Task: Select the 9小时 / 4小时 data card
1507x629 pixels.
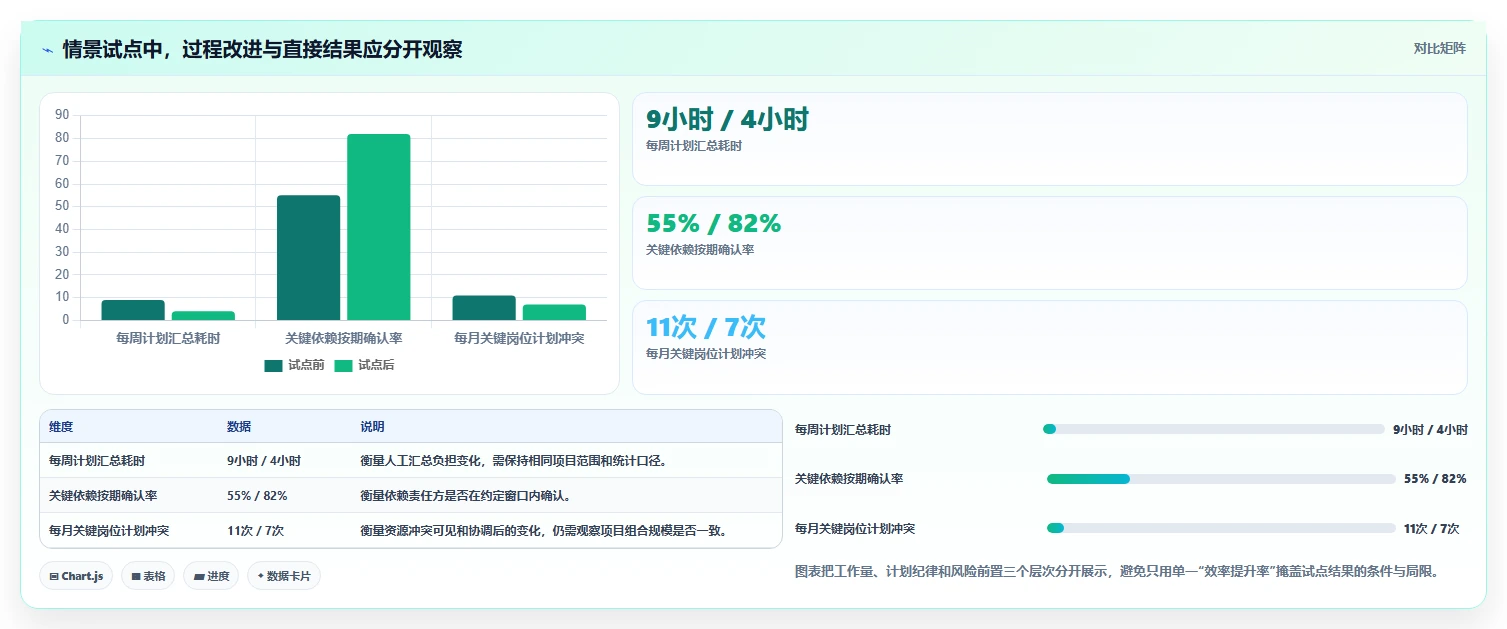Action: pos(1049,139)
